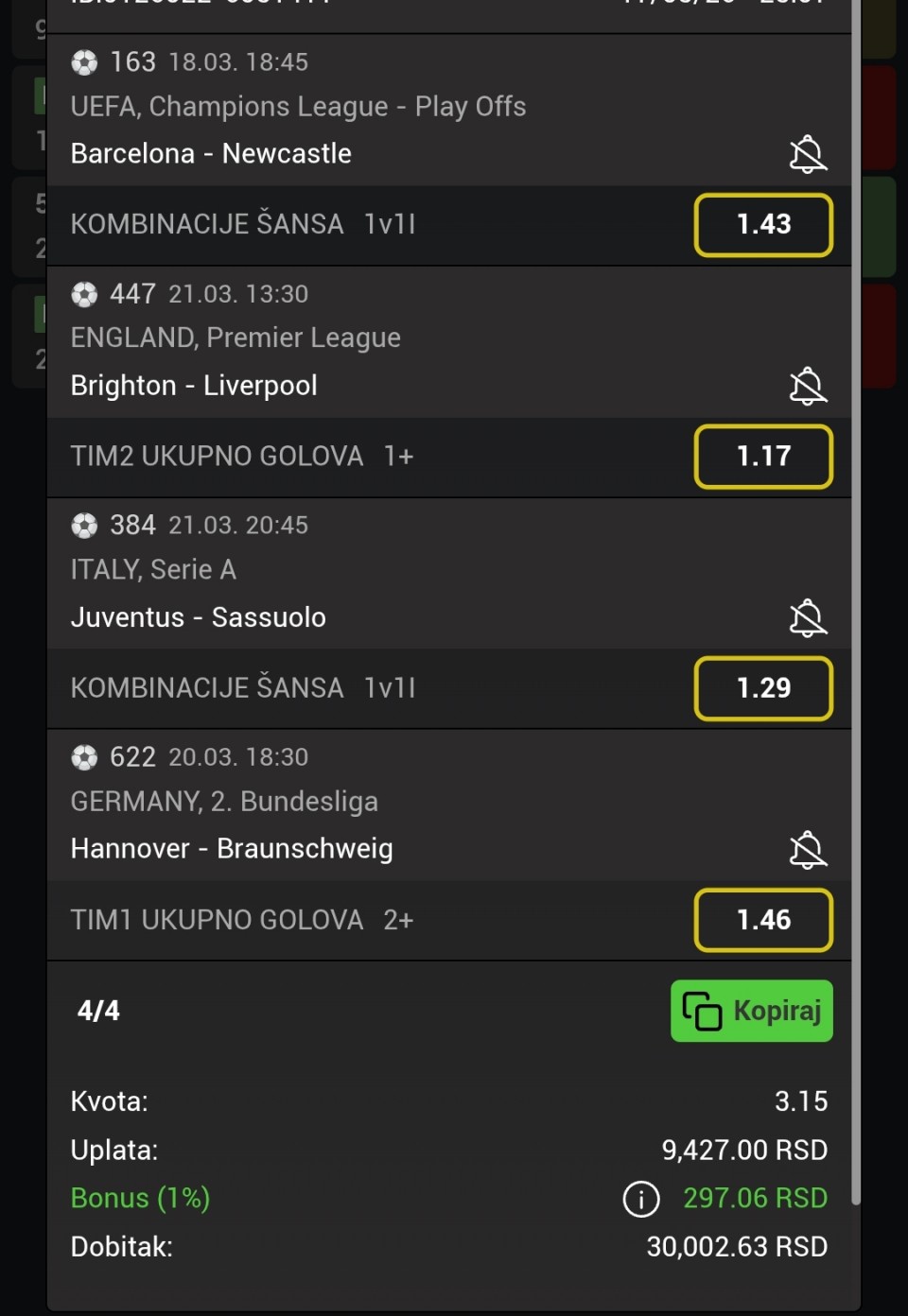Screen dimensions: 908x1316
Task: Toggle notification bell for Juventus - Sassuolo
Action: click(x=808, y=618)
